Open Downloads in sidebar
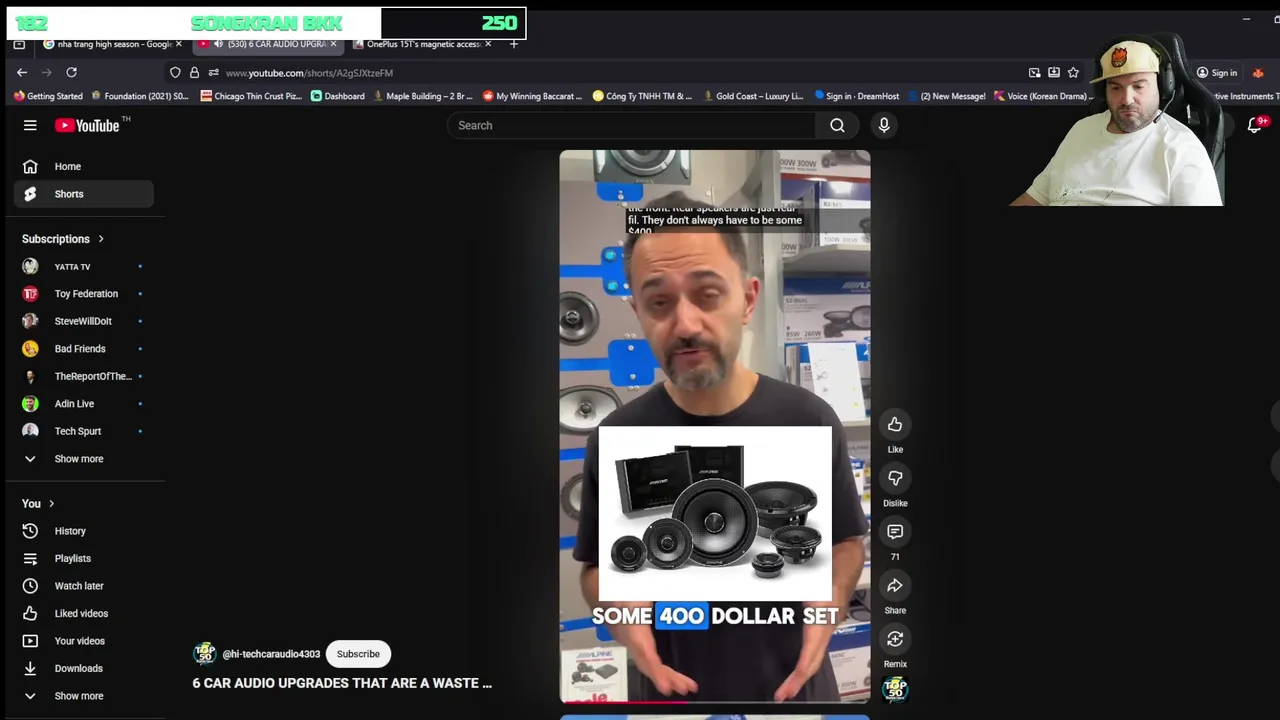The width and height of the screenshot is (1280, 720). [84, 669]
